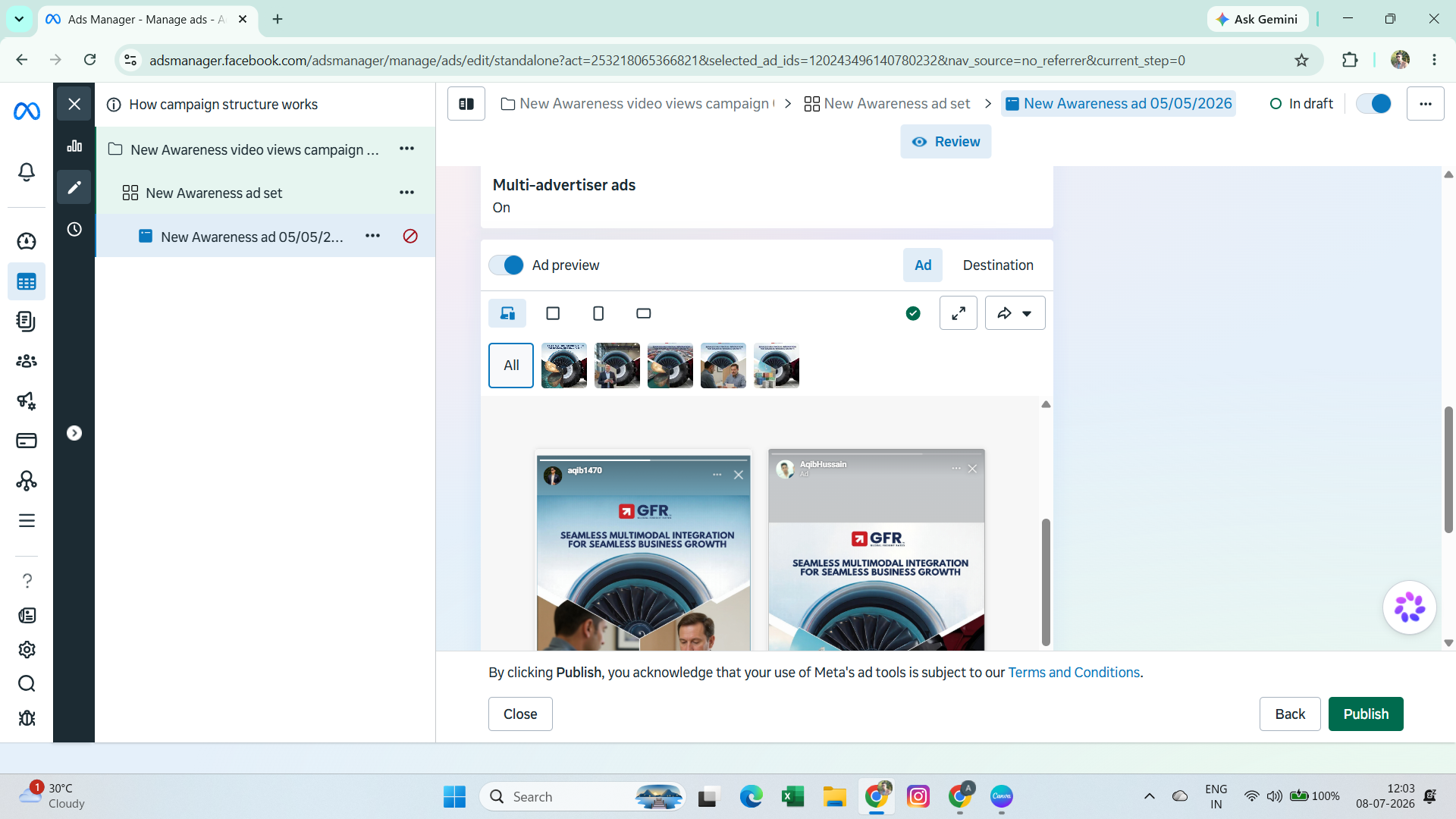Image resolution: width=1456 pixels, height=819 pixels.
Task: Click the Review button
Action: pyautogui.click(x=946, y=142)
